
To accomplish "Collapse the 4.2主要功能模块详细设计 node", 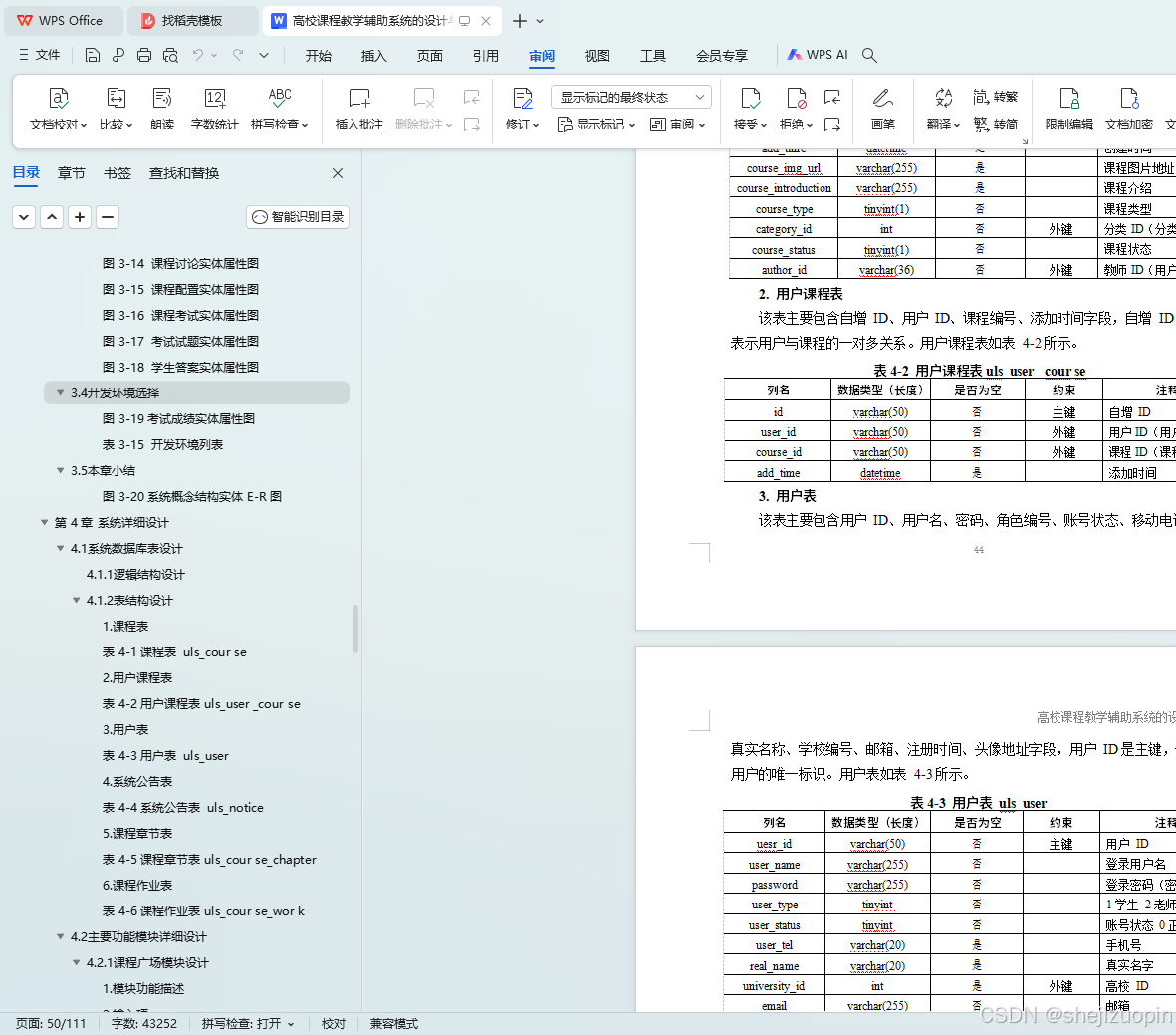I will coord(60,936).
